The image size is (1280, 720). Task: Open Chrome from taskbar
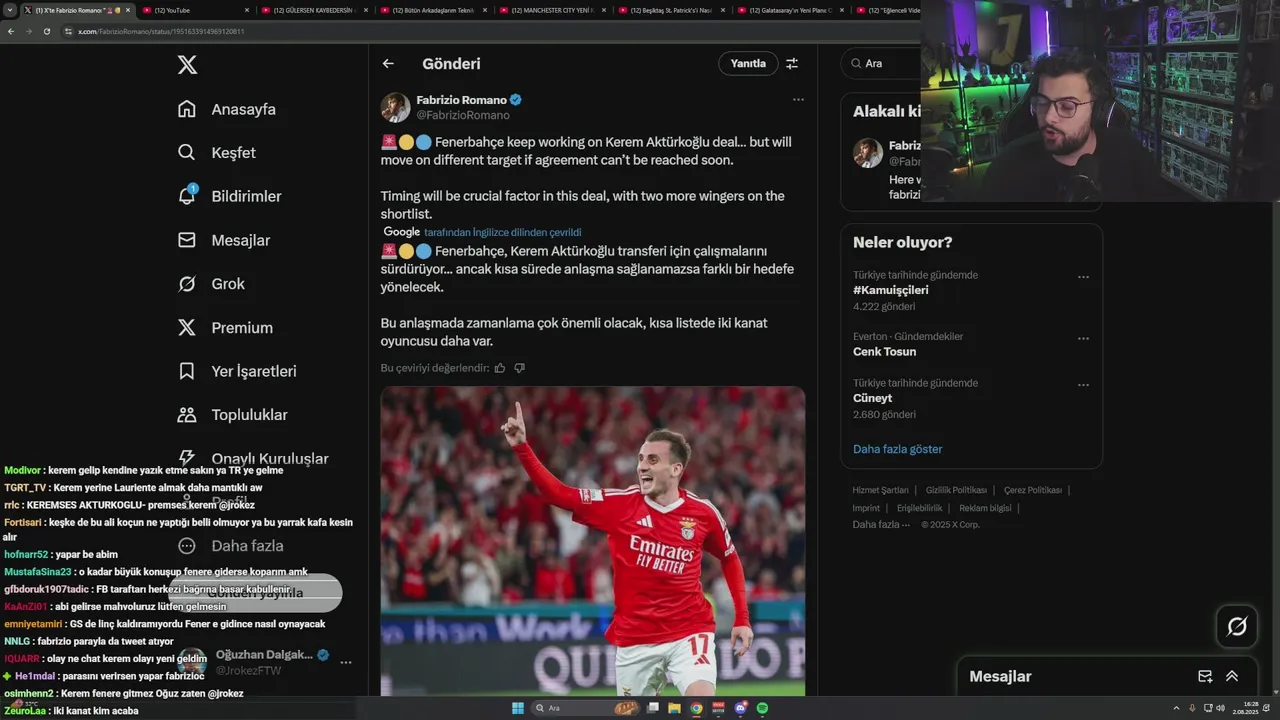pyautogui.click(x=697, y=708)
